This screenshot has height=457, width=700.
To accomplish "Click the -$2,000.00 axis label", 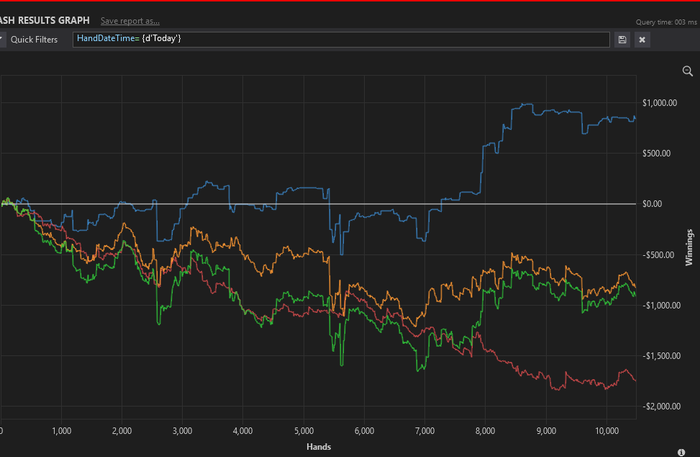I will (661, 407).
